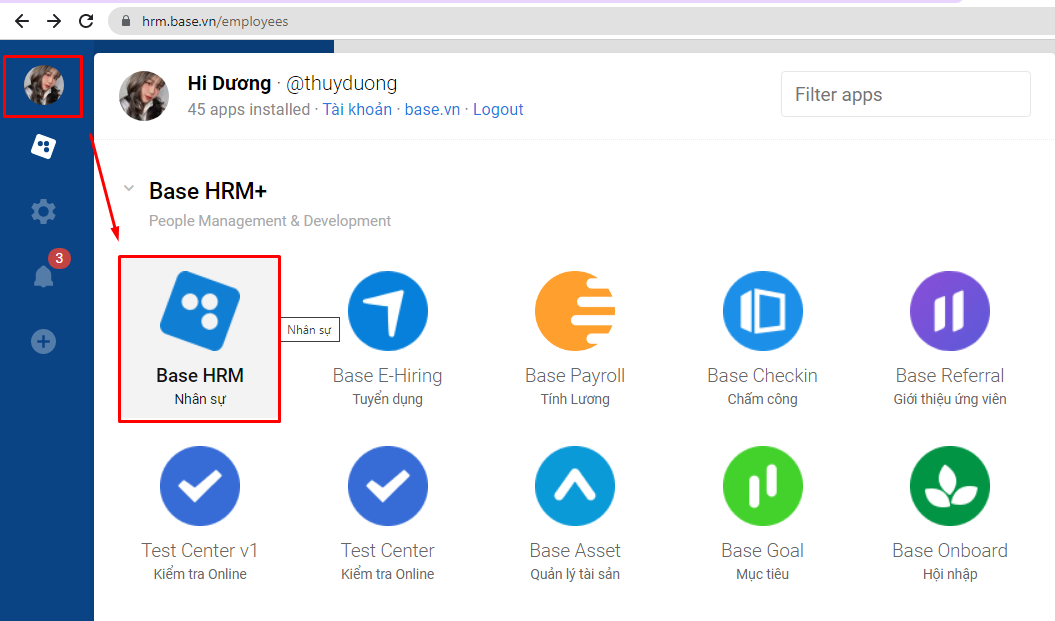Launch Base Asset management app
Screen dimensions: 1055x621
[574, 486]
